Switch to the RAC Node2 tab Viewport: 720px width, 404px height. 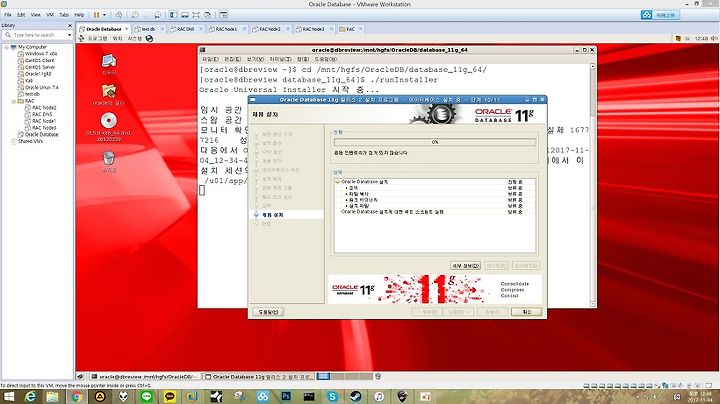270,29
